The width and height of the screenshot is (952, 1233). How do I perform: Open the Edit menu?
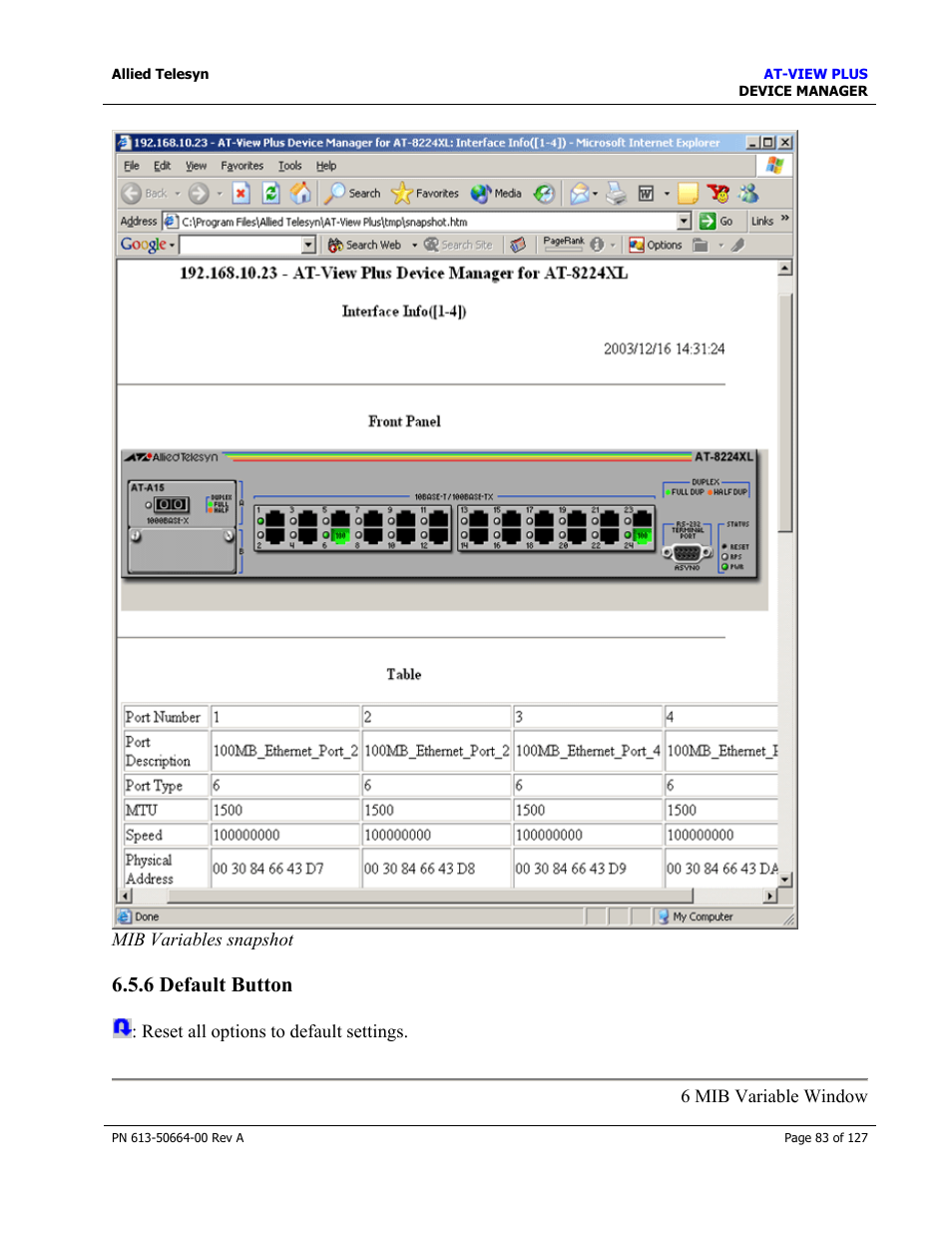point(162,166)
